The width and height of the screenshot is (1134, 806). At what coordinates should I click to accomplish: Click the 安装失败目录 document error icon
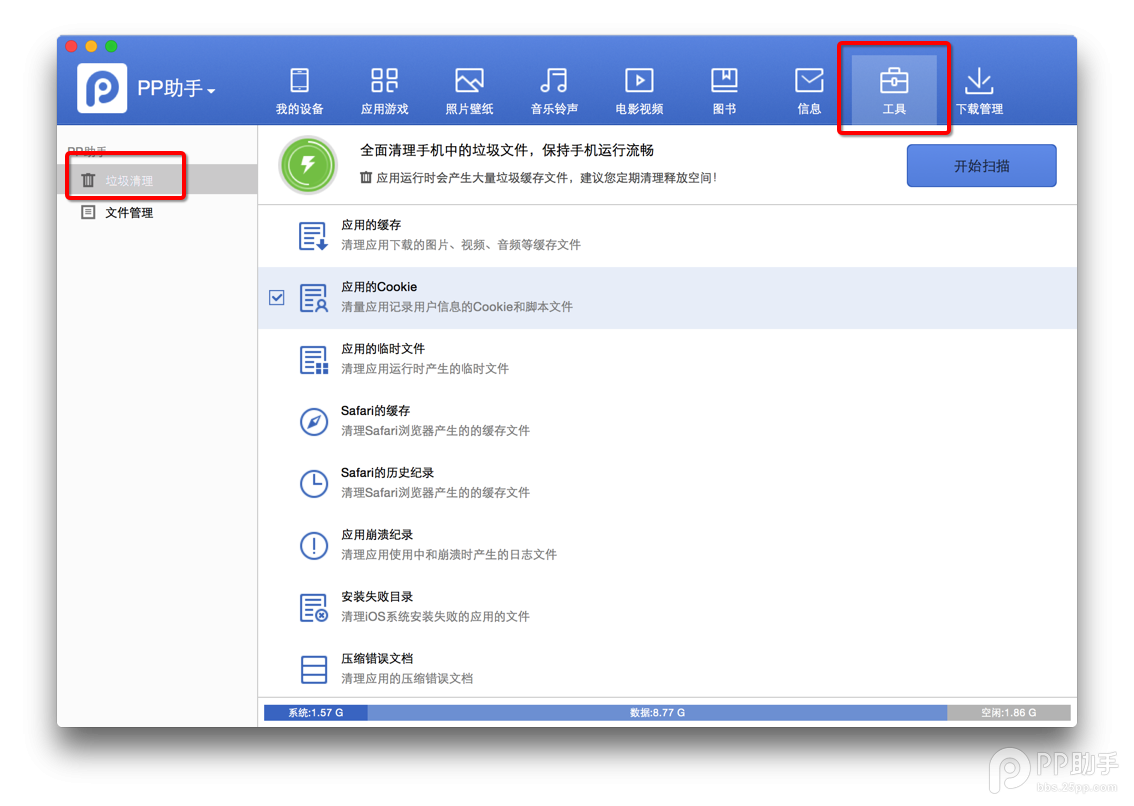(313, 607)
